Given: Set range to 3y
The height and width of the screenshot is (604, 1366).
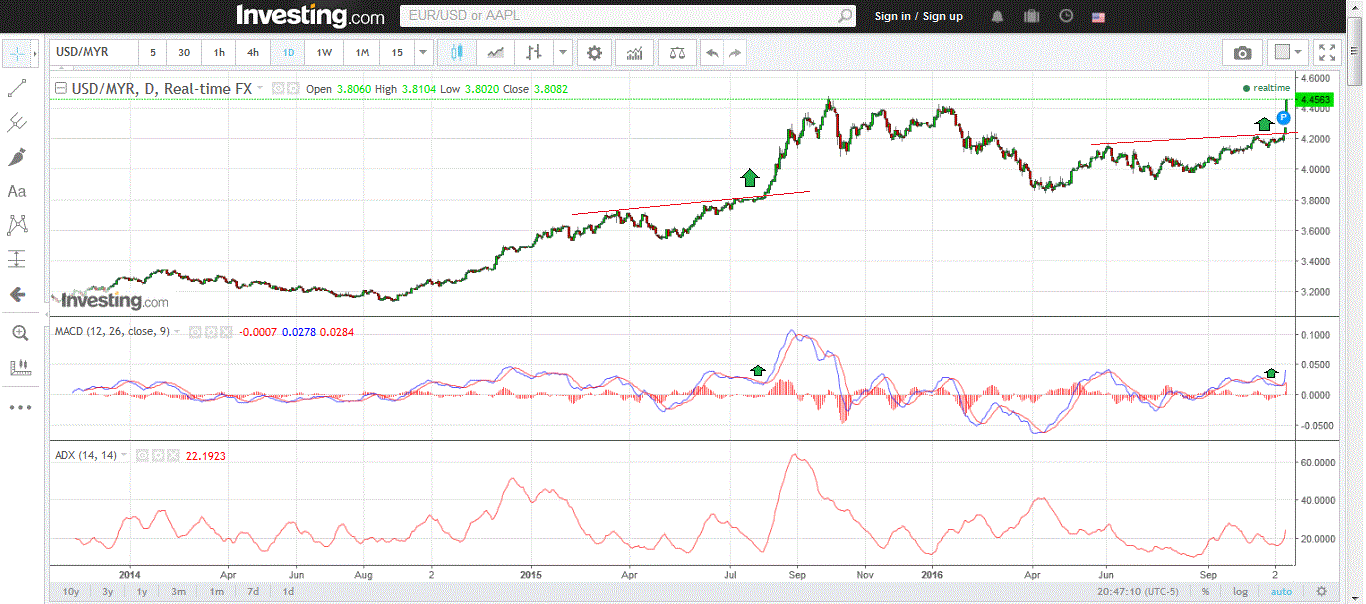Looking at the screenshot, I should coord(107,591).
